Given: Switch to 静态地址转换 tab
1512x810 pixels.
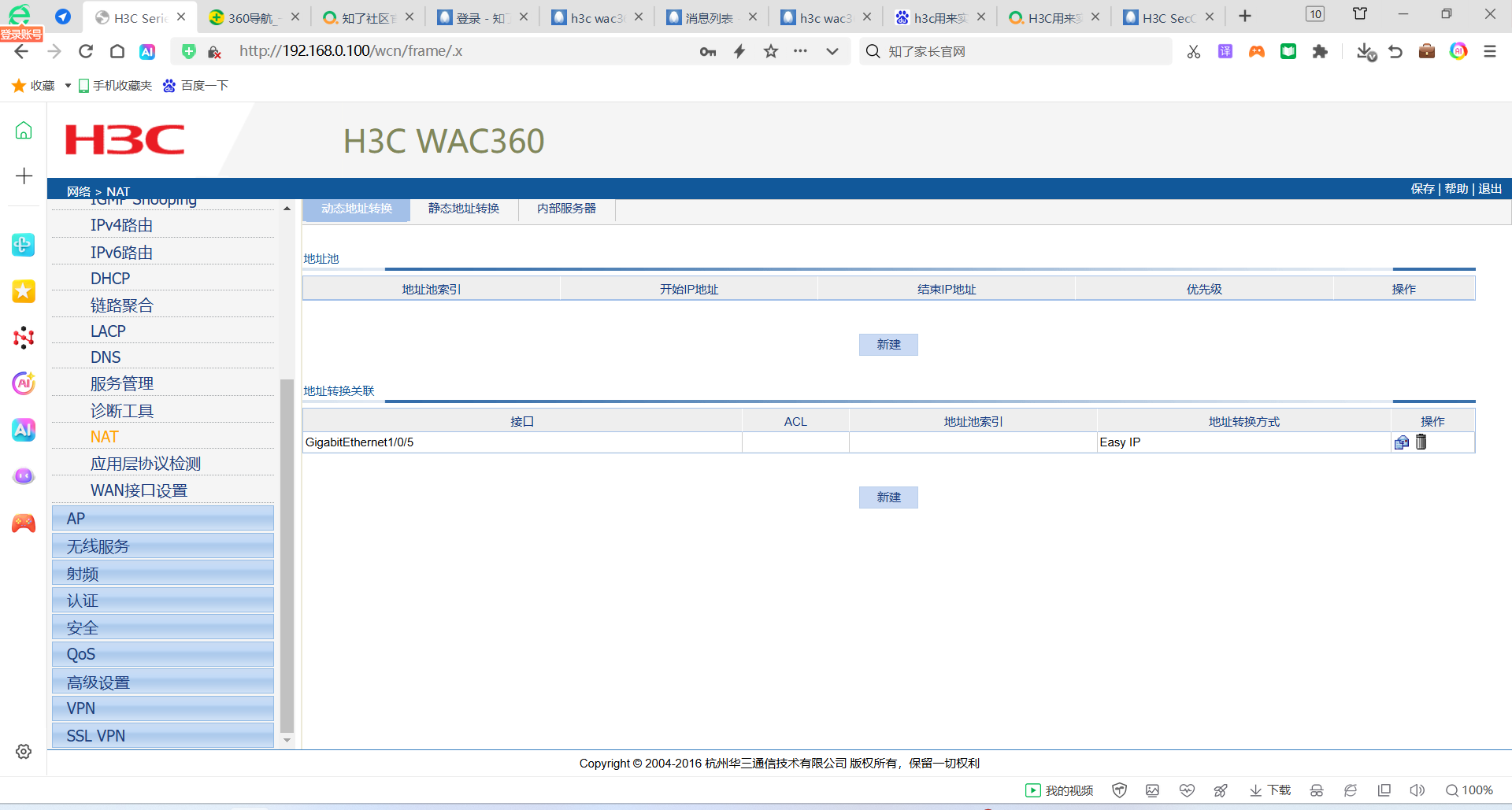Looking at the screenshot, I should click(x=464, y=209).
